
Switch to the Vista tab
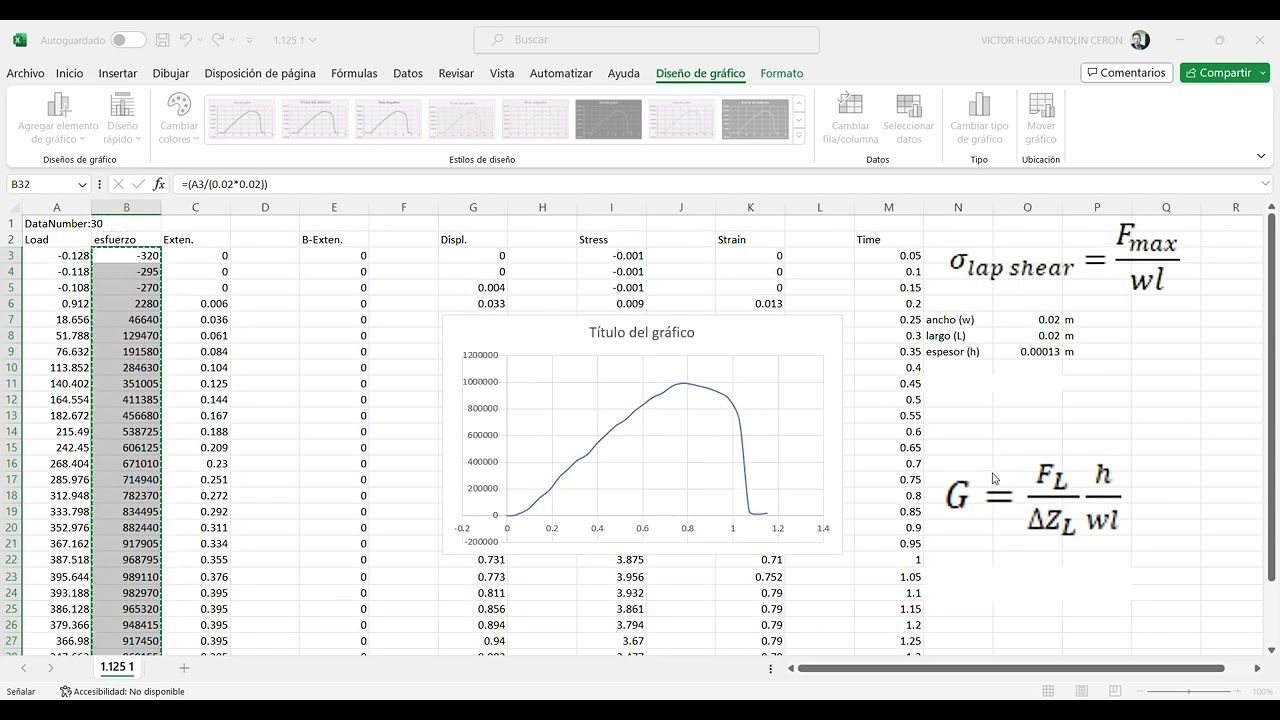tap(502, 73)
